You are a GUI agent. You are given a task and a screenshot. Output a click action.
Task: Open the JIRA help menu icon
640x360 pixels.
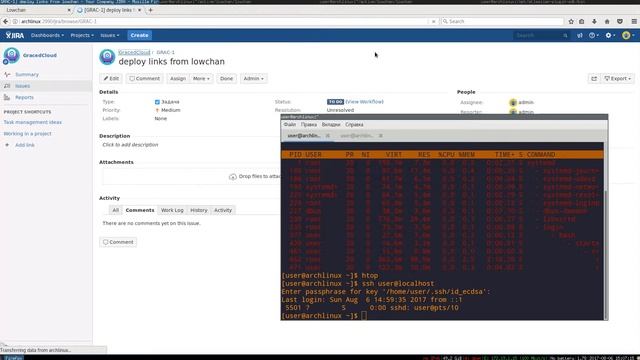[593, 36]
